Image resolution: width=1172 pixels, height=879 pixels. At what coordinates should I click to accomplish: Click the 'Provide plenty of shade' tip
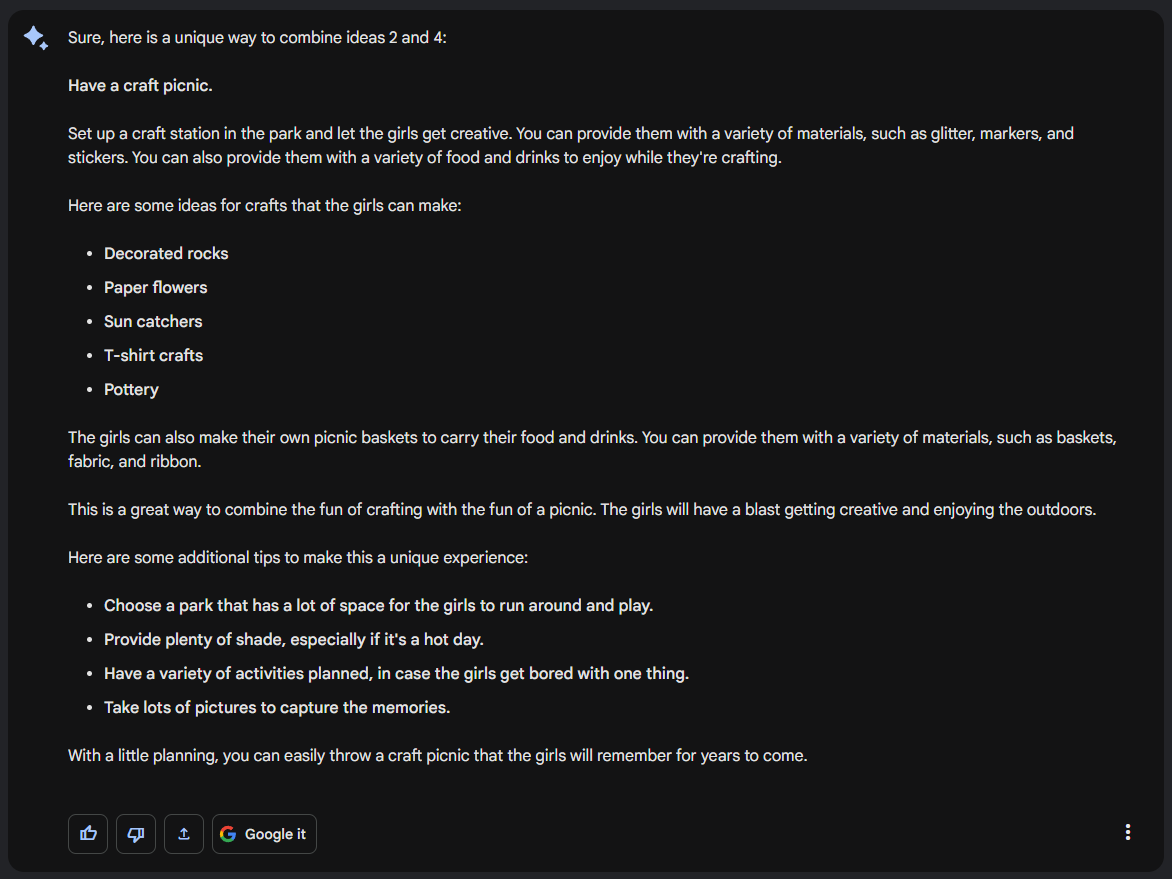tap(294, 640)
